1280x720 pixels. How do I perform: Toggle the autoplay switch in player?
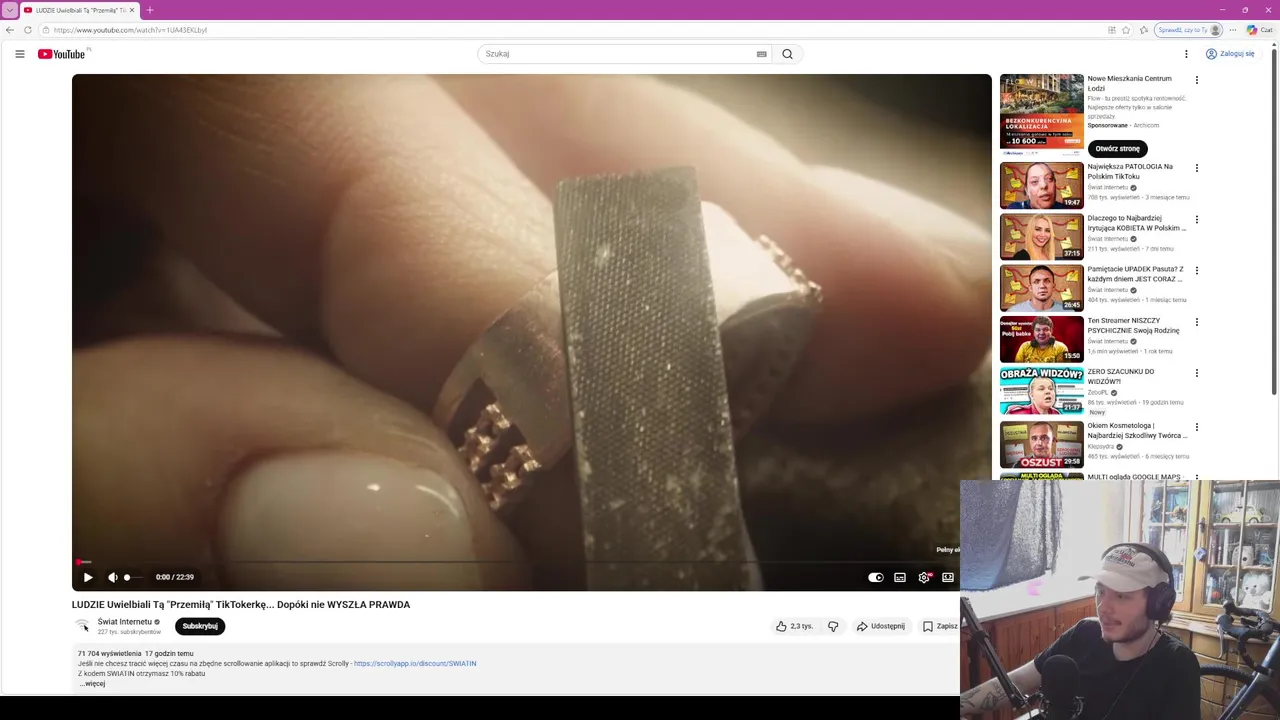(x=876, y=577)
